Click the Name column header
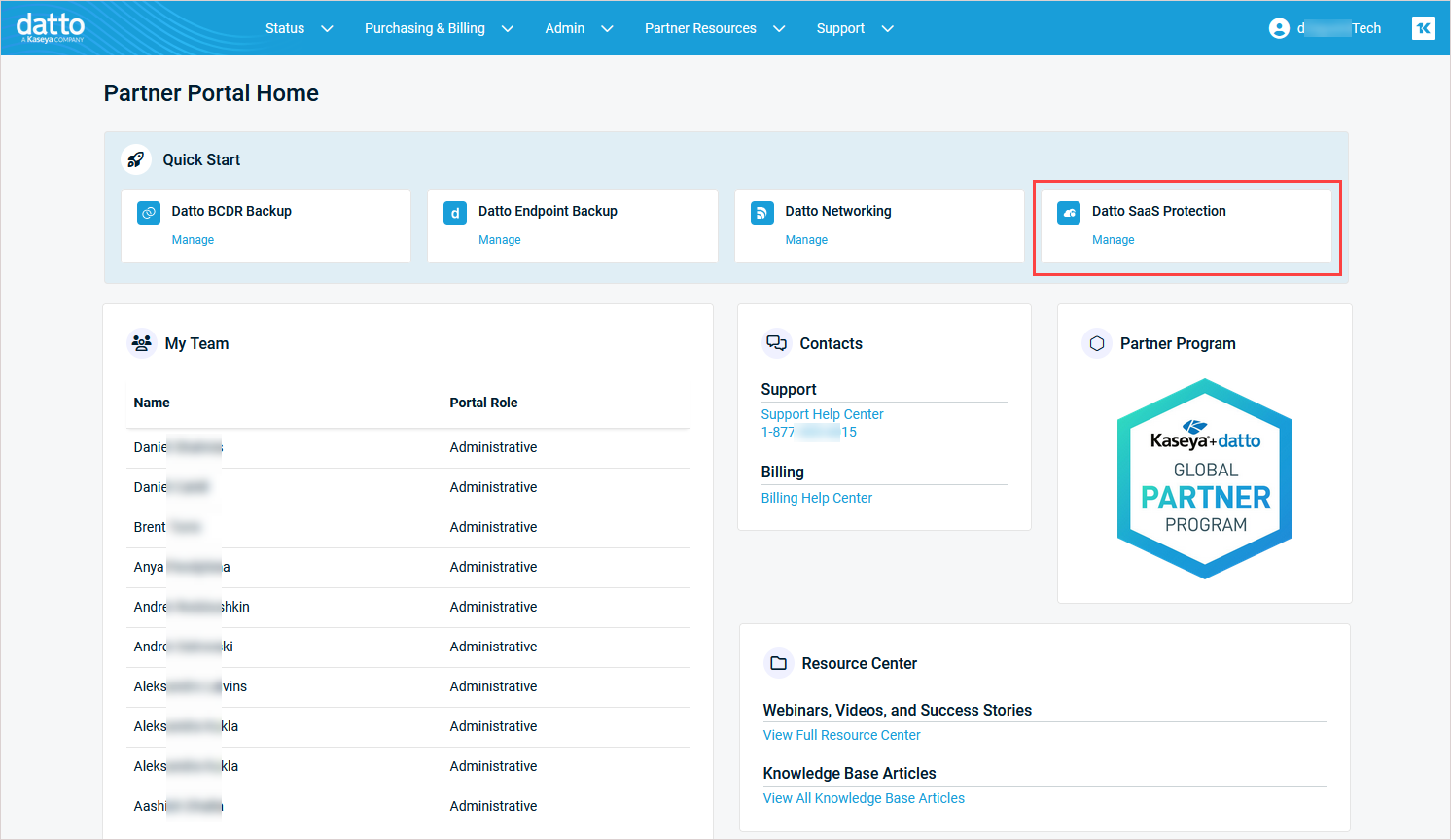This screenshot has height=840, width=1451. (x=152, y=402)
